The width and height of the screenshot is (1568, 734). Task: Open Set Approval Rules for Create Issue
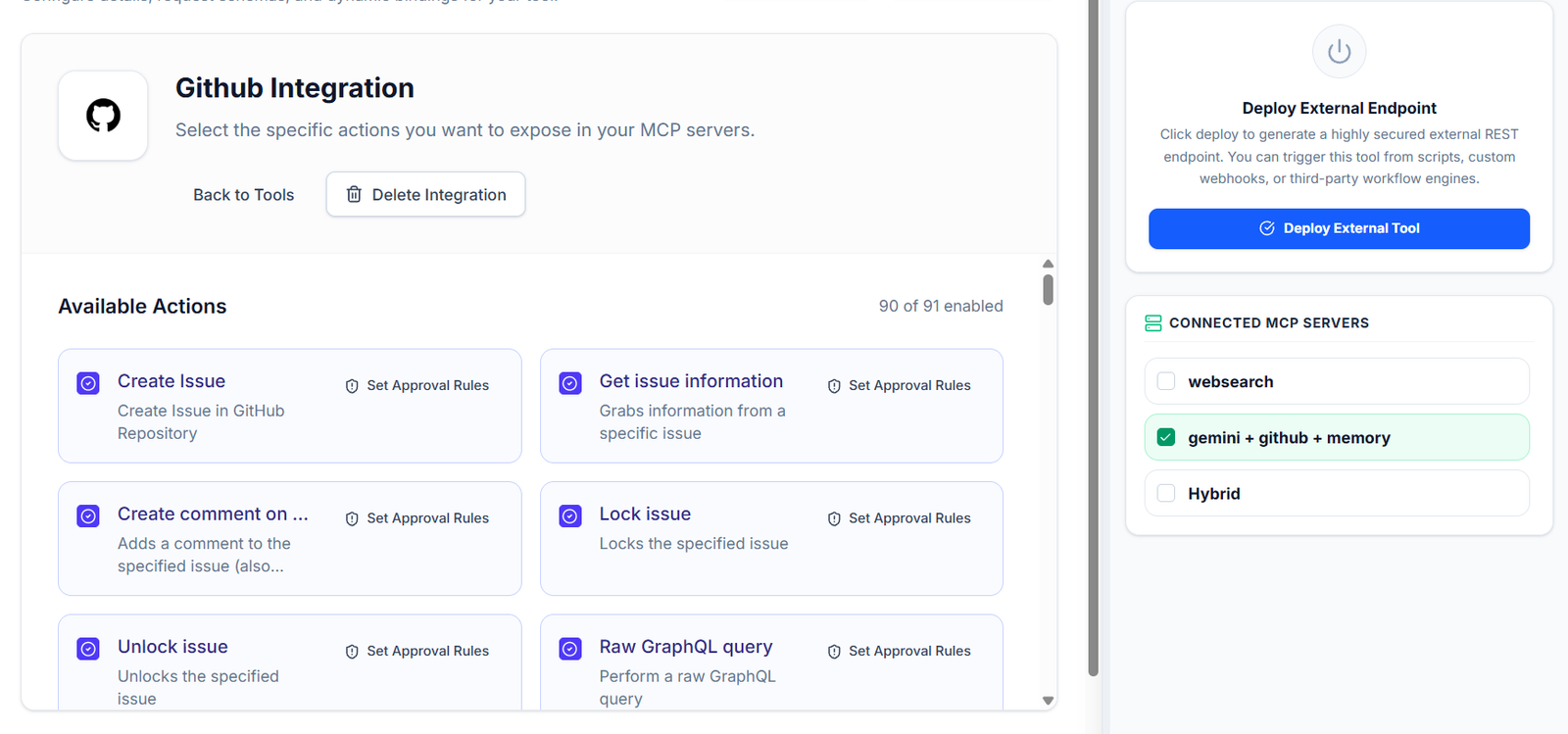point(417,385)
